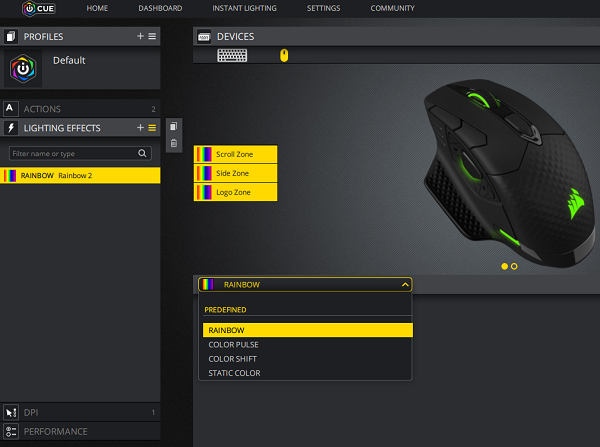Viewport: 600px width, 447px height.
Task: Click the rainbow swatch beside Rainbow 2
Action: click(10, 176)
